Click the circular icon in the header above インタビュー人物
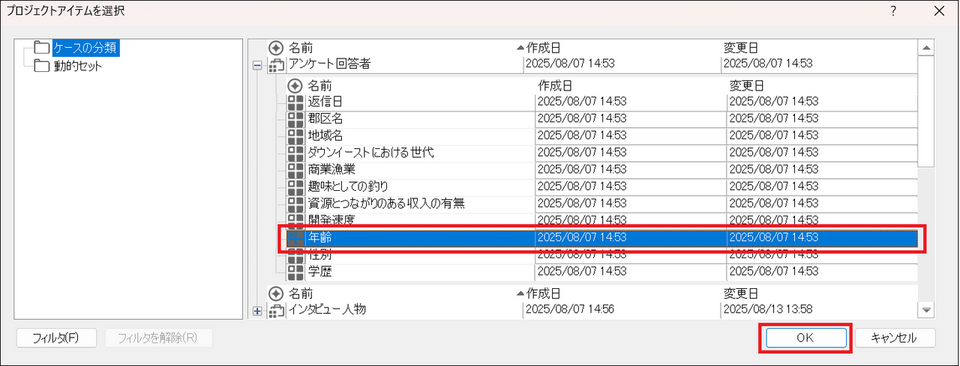The width and height of the screenshot is (960, 366). (x=277, y=294)
